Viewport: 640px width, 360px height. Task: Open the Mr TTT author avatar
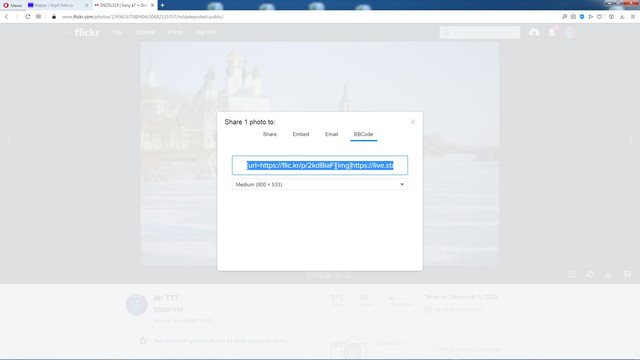coord(136,304)
